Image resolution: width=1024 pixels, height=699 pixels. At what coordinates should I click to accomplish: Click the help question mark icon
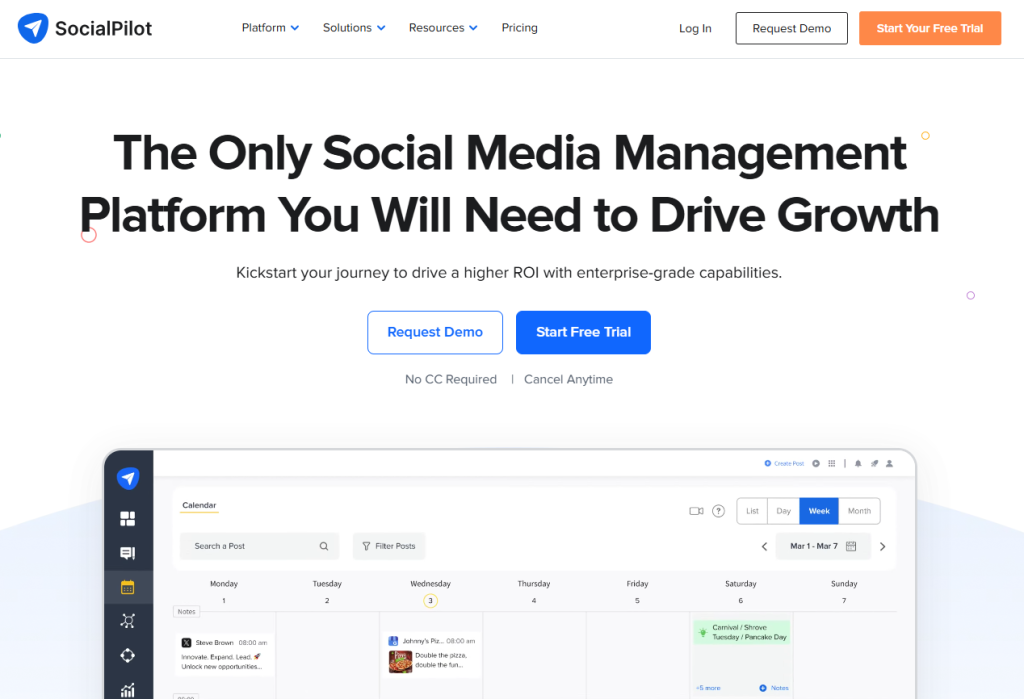pyautogui.click(x=718, y=511)
